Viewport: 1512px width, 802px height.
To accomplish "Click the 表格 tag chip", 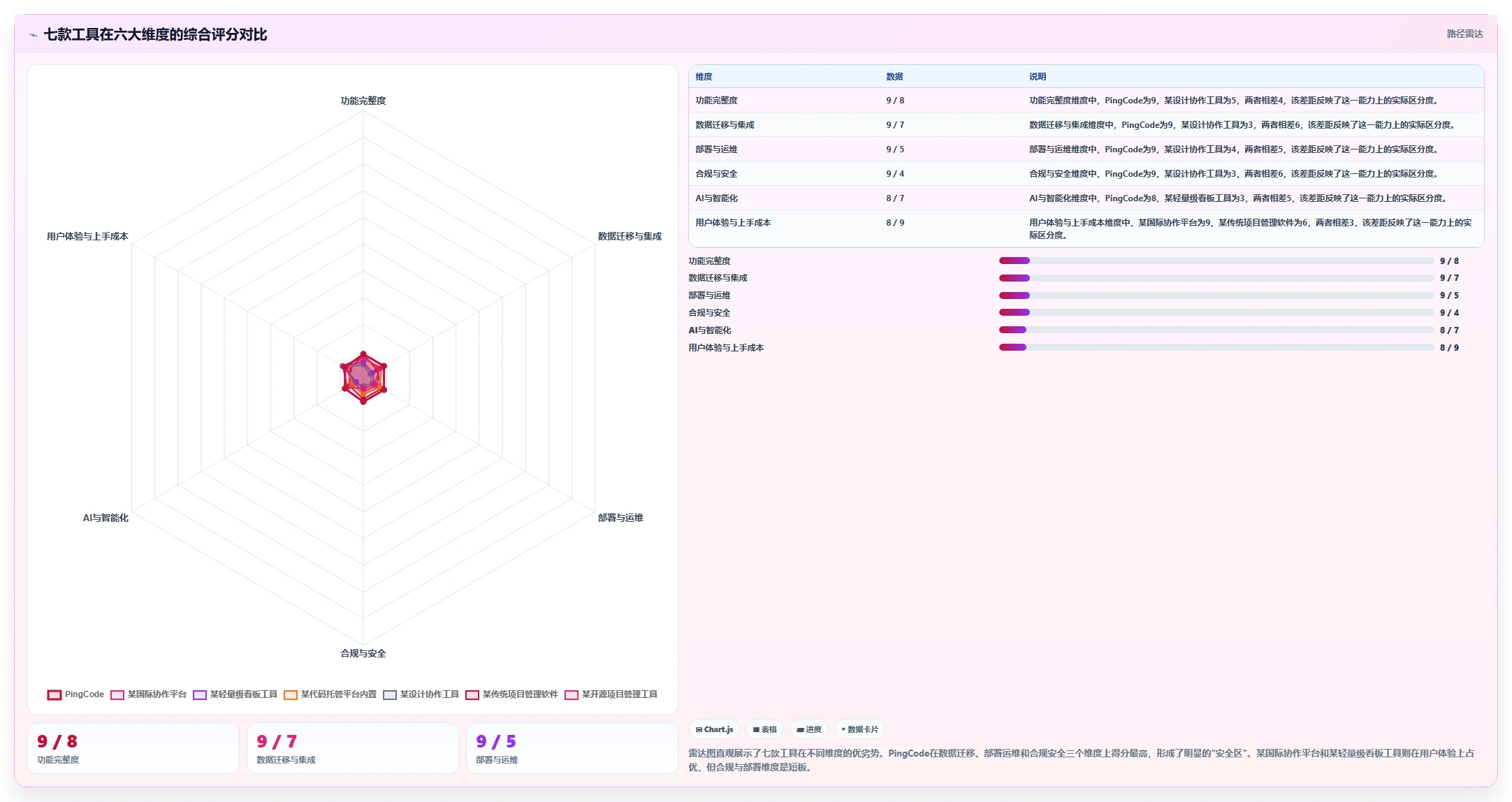I will (765, 729).
